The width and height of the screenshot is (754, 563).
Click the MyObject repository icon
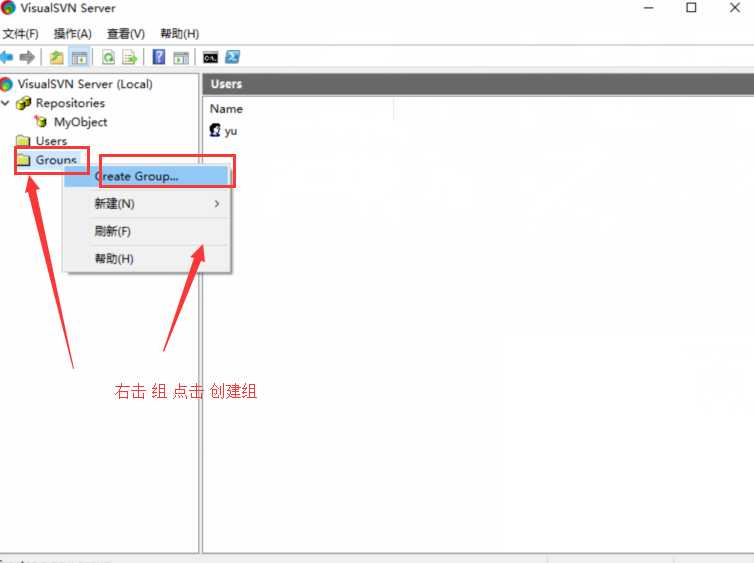tap(41, 122)
